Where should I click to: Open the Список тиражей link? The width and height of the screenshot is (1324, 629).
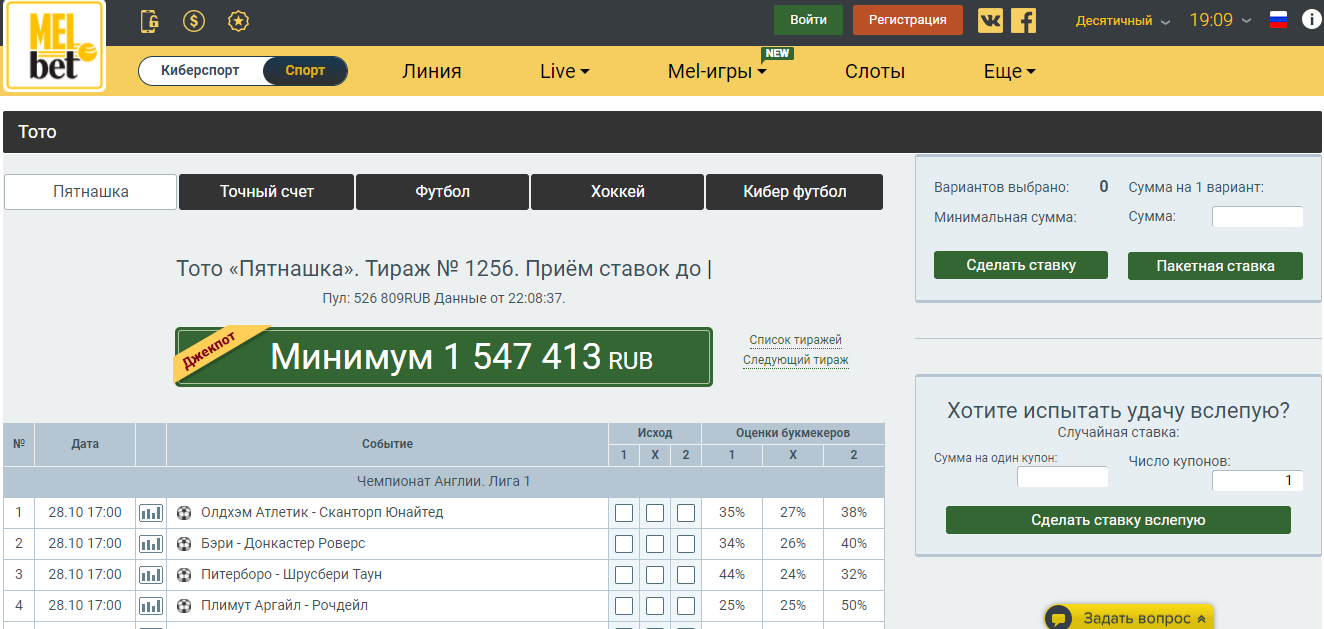pyautogui.click(x=796, y=340)
